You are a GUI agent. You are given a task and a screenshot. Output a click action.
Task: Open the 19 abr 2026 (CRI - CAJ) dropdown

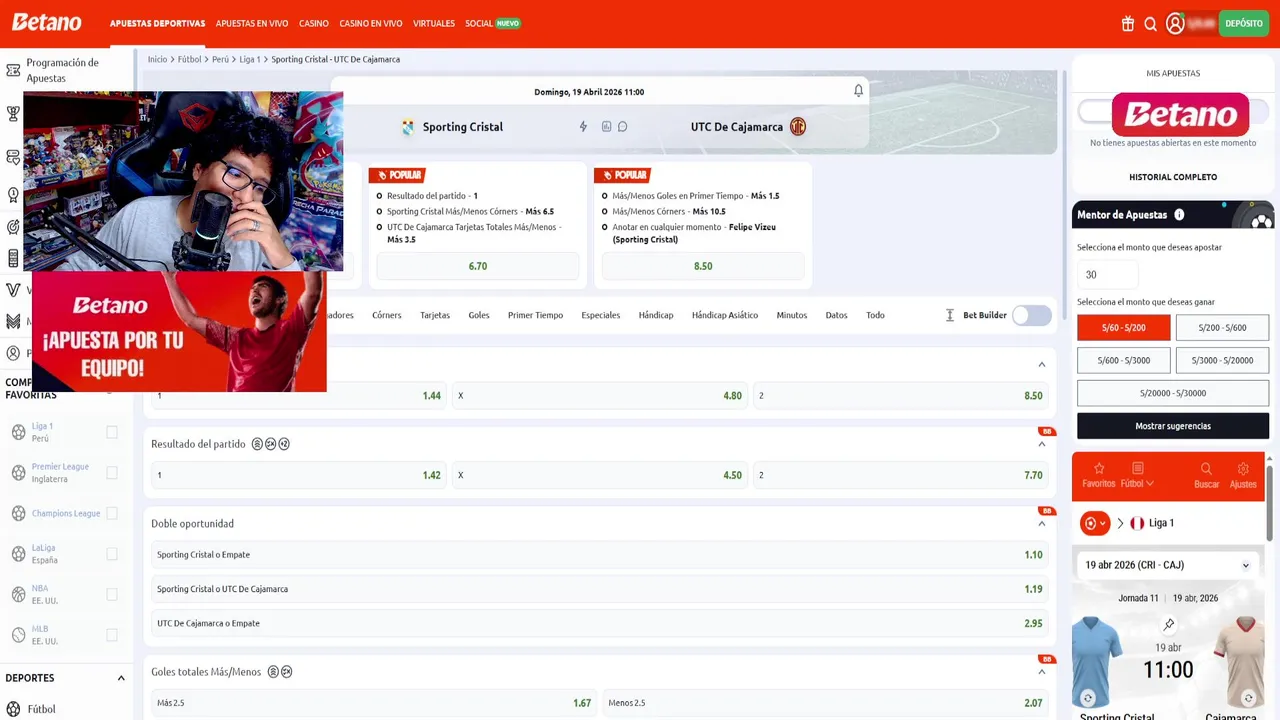click(1168, 565)
